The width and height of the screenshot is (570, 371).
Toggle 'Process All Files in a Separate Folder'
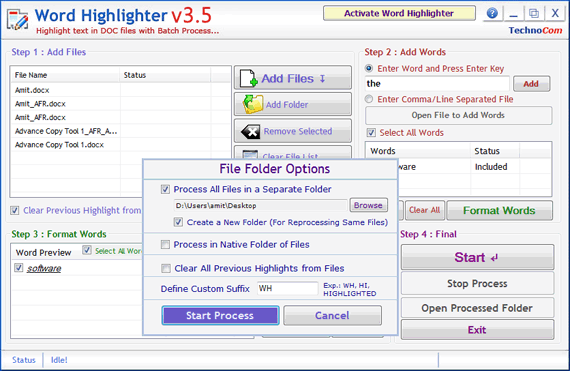coord(165,189)
